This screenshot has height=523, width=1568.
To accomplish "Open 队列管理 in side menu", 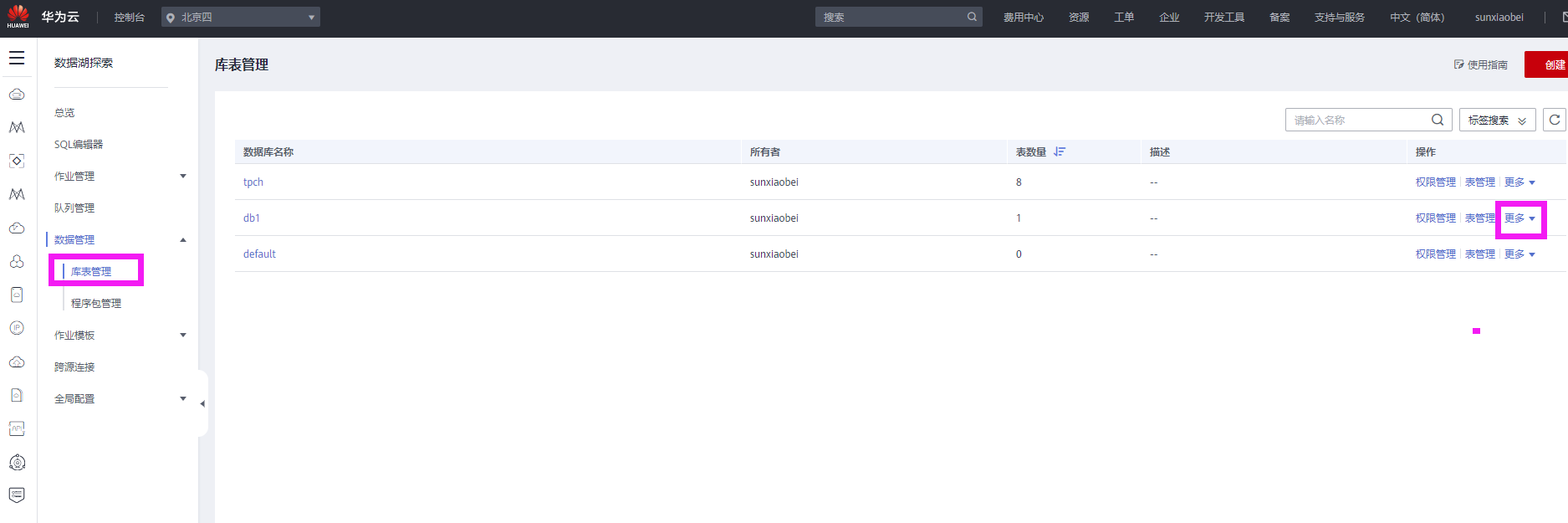I will coord(74,208).
